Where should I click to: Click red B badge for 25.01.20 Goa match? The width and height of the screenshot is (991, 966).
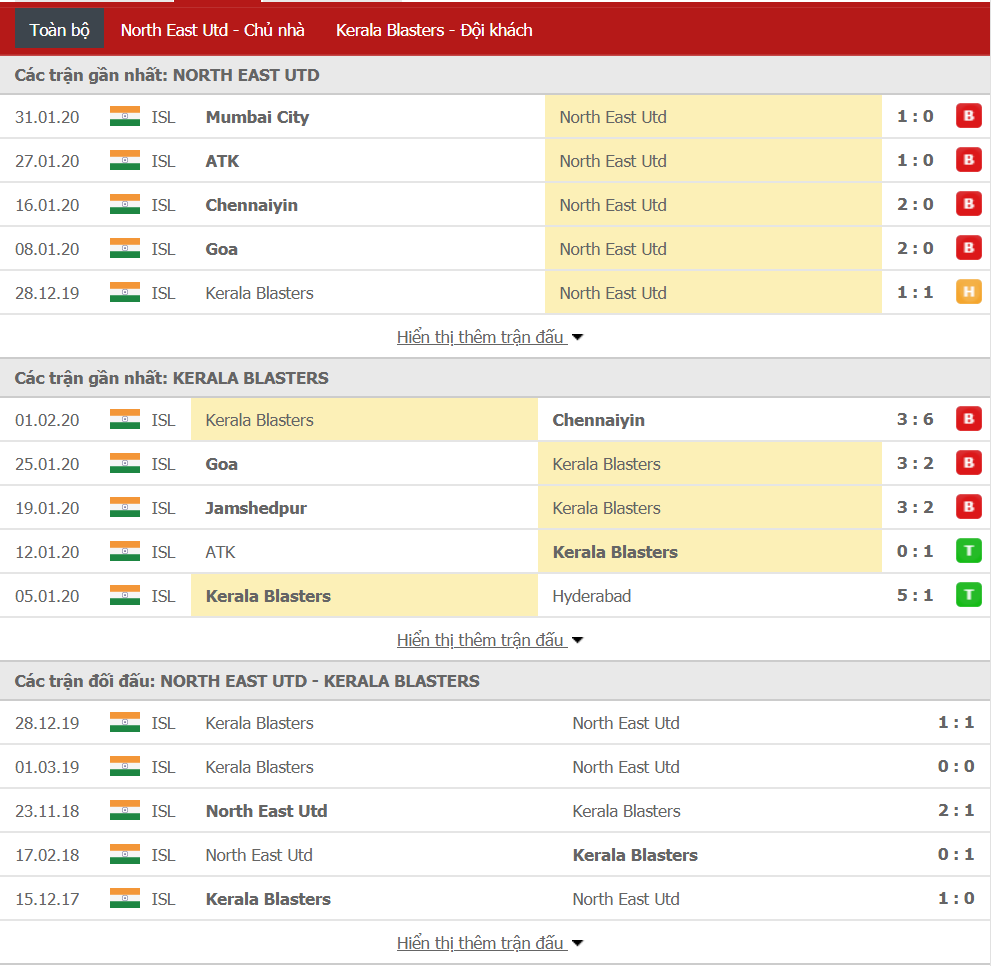[x=968, y=463]
